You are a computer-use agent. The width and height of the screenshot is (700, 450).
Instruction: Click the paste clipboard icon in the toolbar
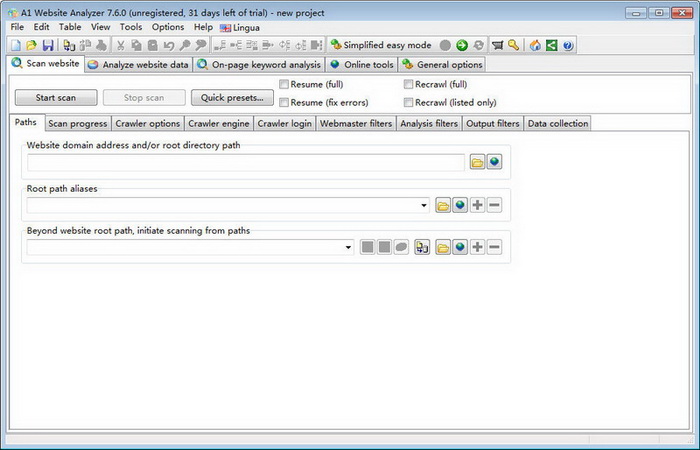[x=153, y=45]
